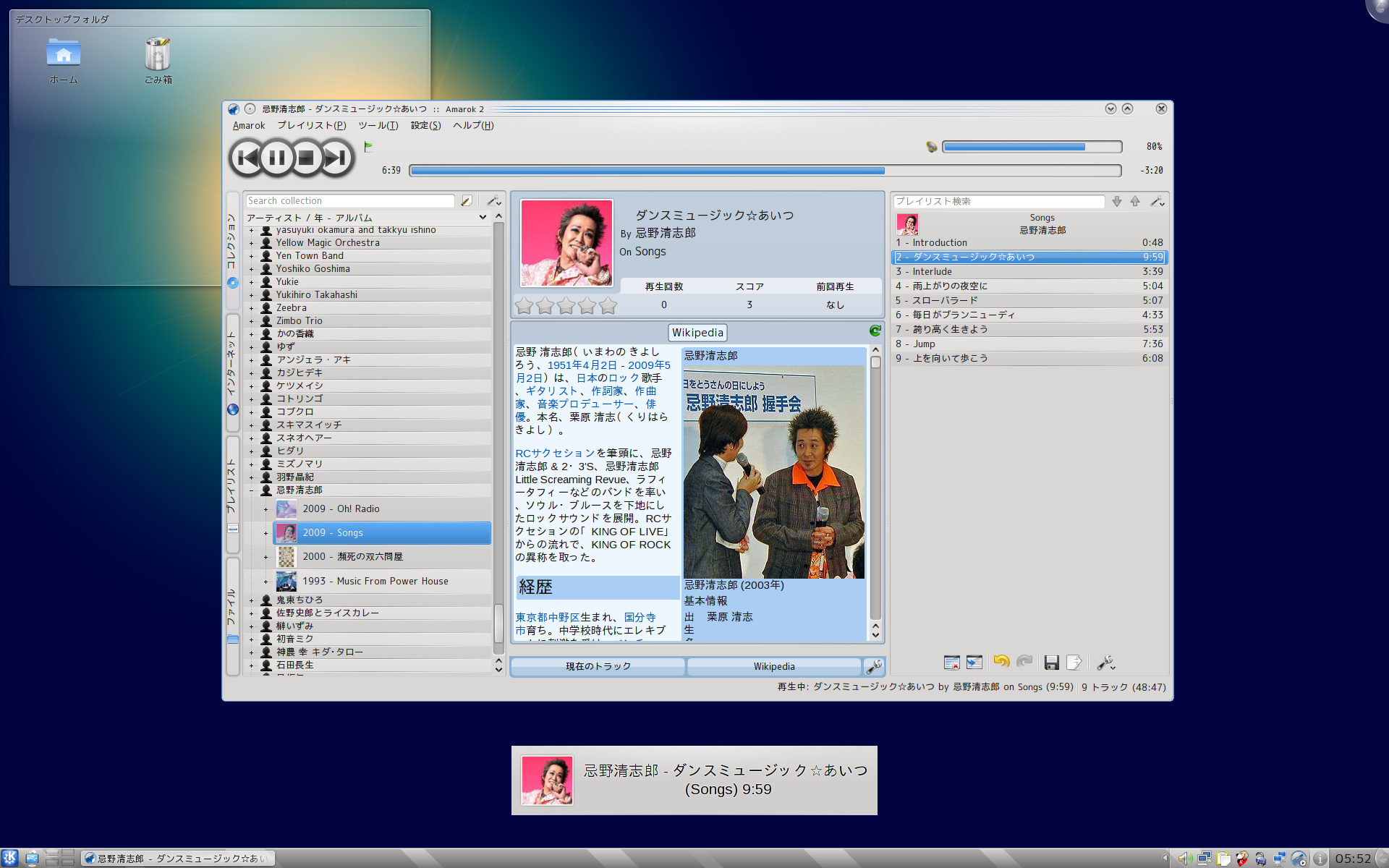Click the export playlist page icon

tap(1074, 663)
